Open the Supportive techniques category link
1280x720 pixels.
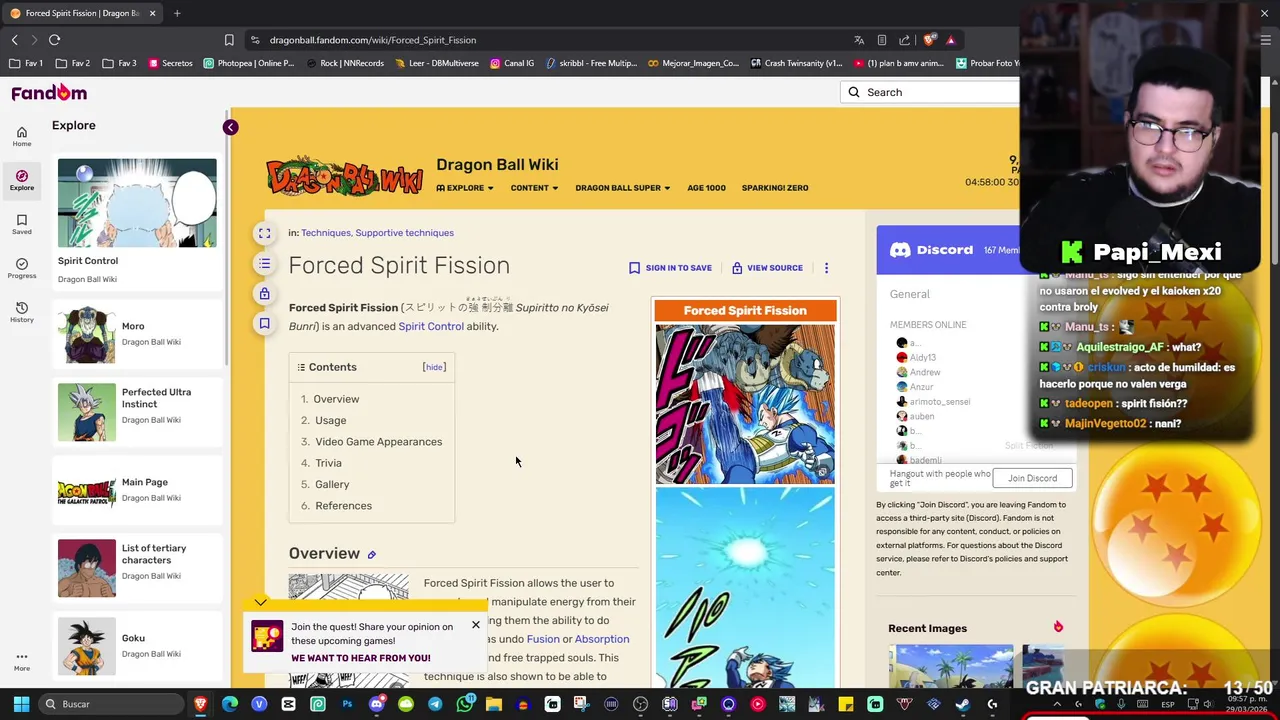pyautogui.click(x=404, y=233)
